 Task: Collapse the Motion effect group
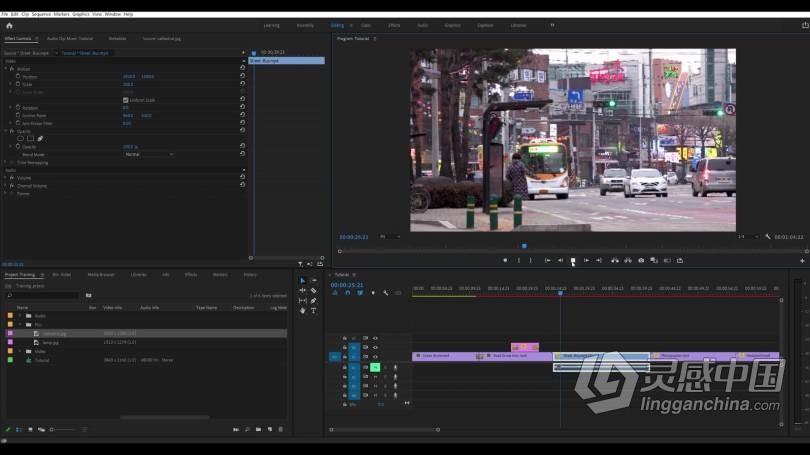[x=6, y=68]
